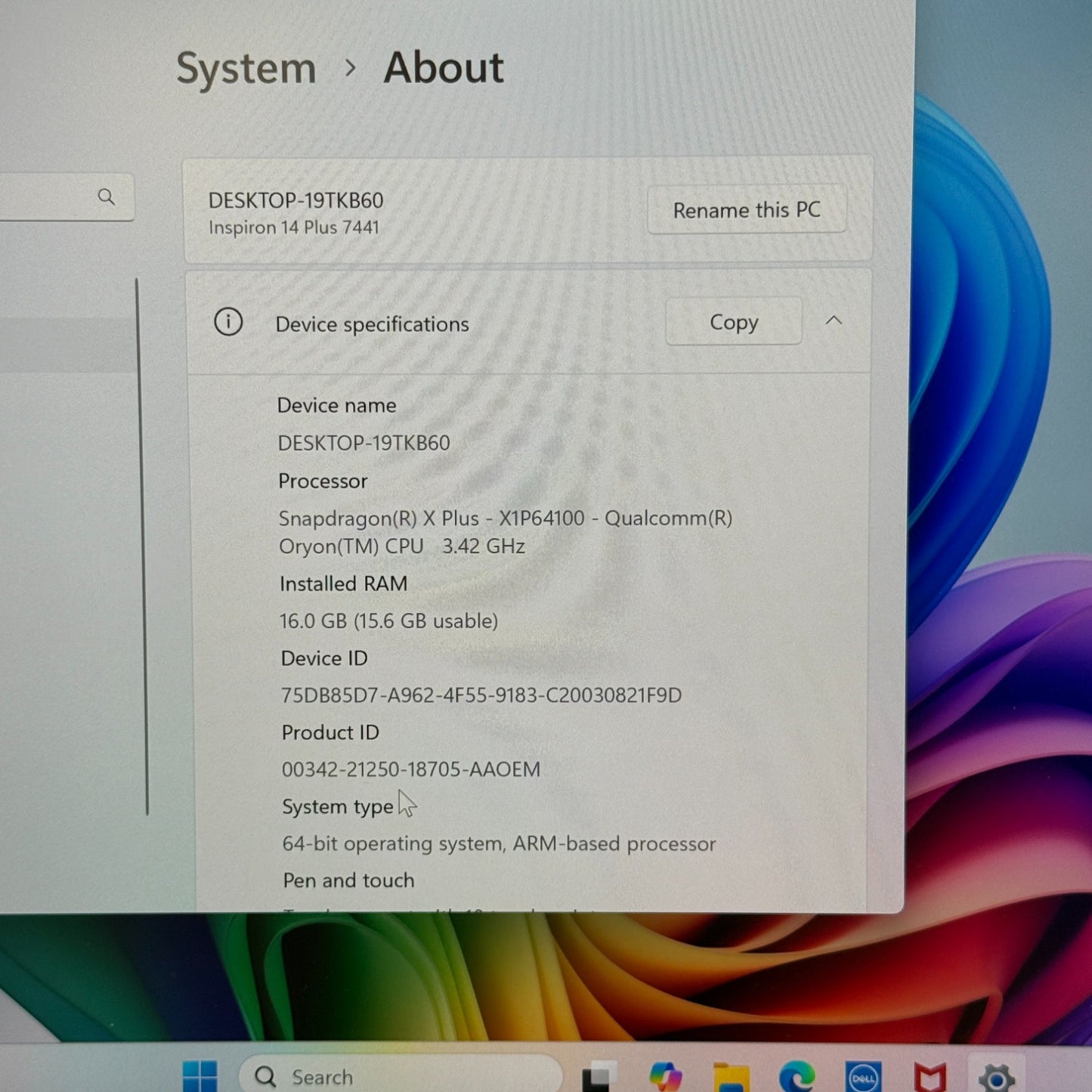The height and width of the screenshot is (1092, 1092).
Task: Select the 16.0 GB (15.6 GB usable) value
Action: pyautogui.click(x=389, y=621)
